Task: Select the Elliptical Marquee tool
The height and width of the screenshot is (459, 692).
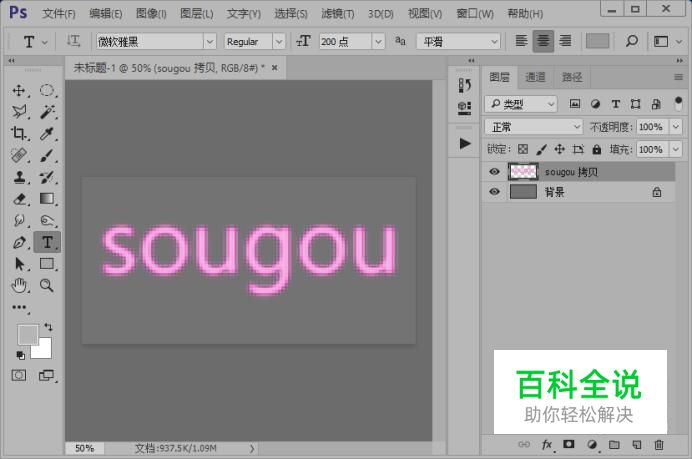Action: [x=46, y=90]
